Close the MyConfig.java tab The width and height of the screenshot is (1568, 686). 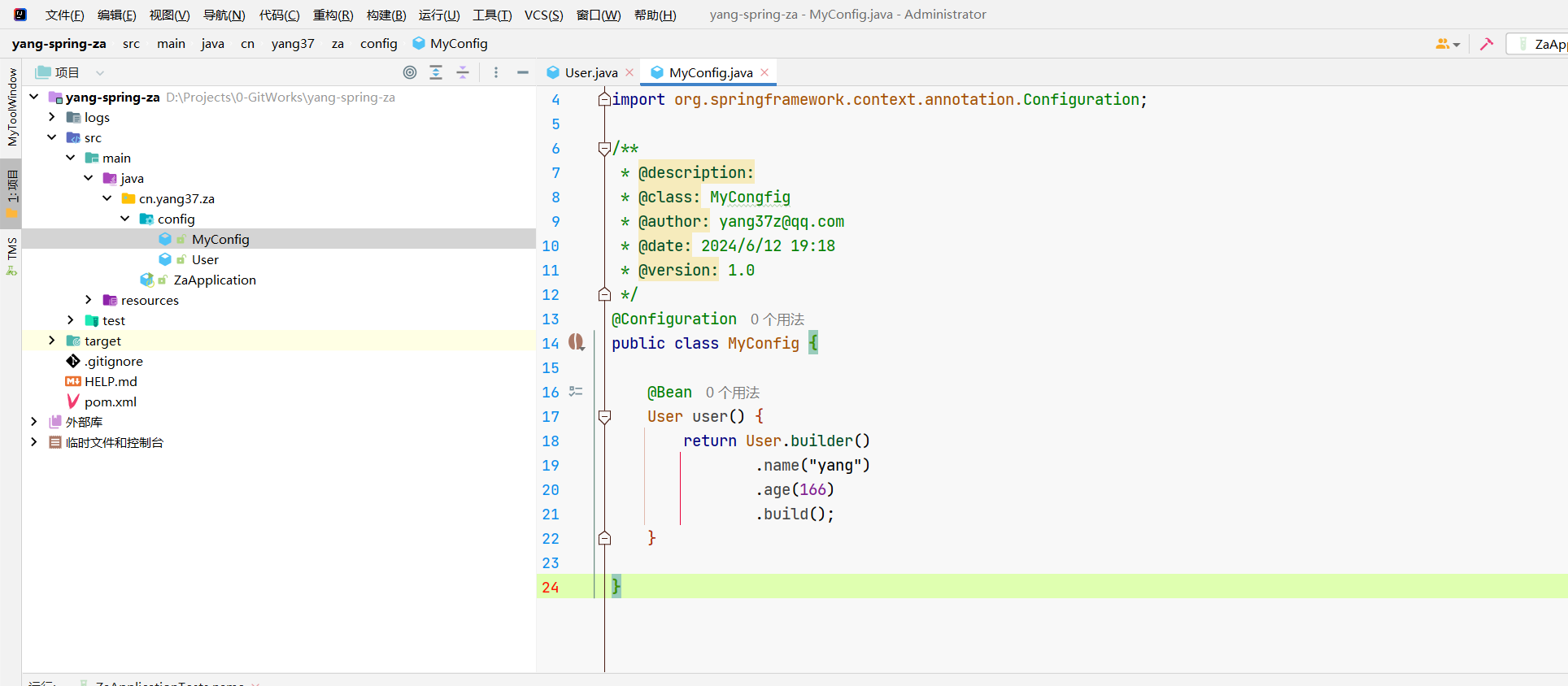coord(764,72)
